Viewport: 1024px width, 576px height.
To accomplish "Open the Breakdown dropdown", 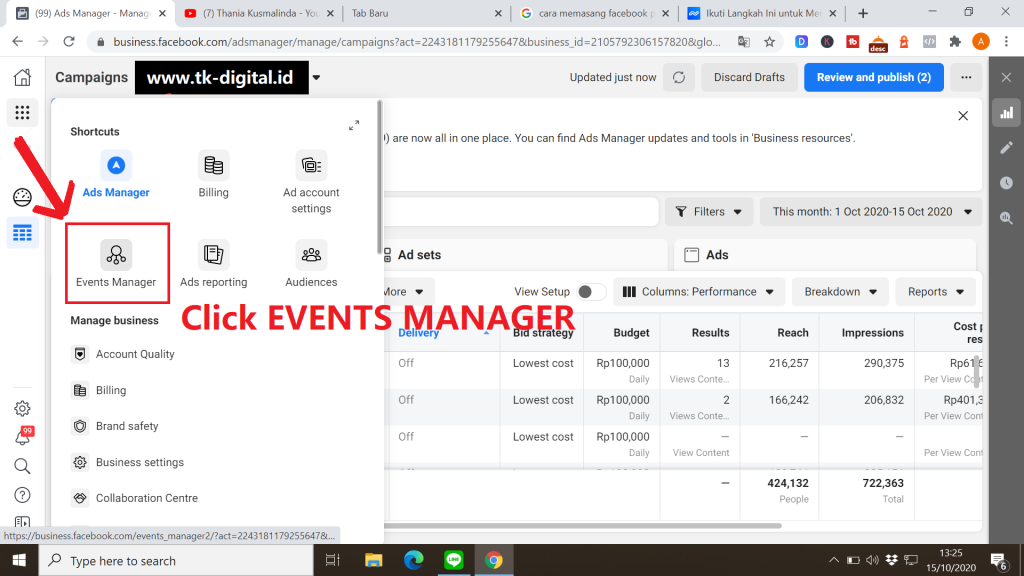I will pos(840,292).
